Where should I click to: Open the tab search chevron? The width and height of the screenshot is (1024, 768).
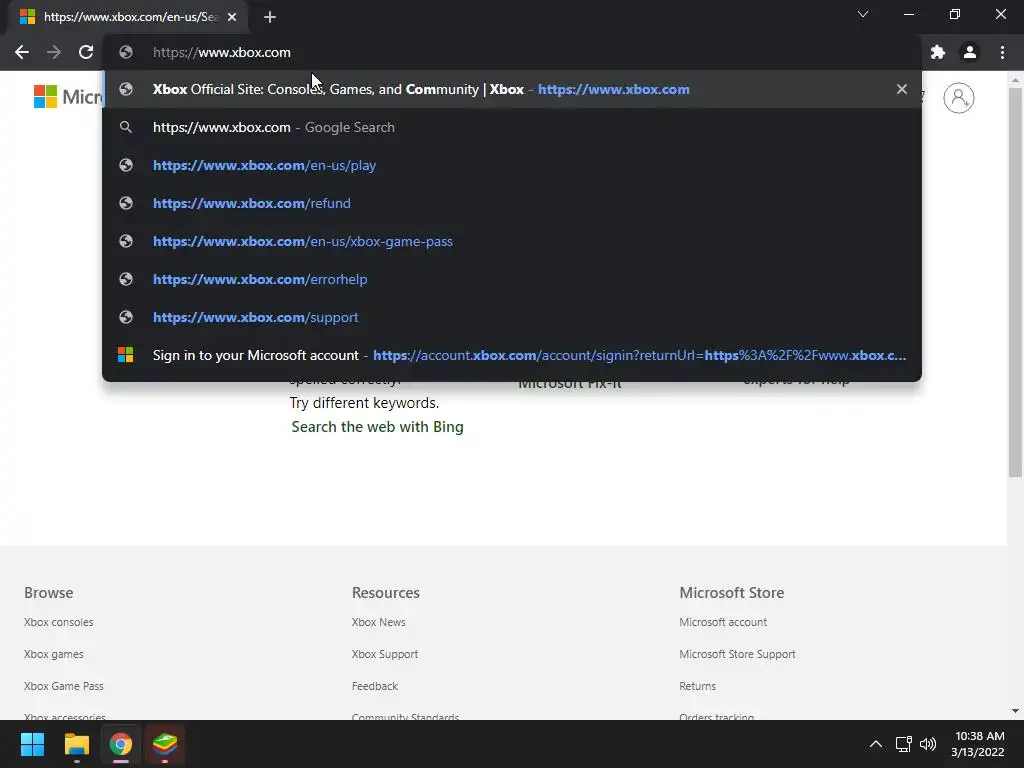pyautogui.click(x=863, y=14)
